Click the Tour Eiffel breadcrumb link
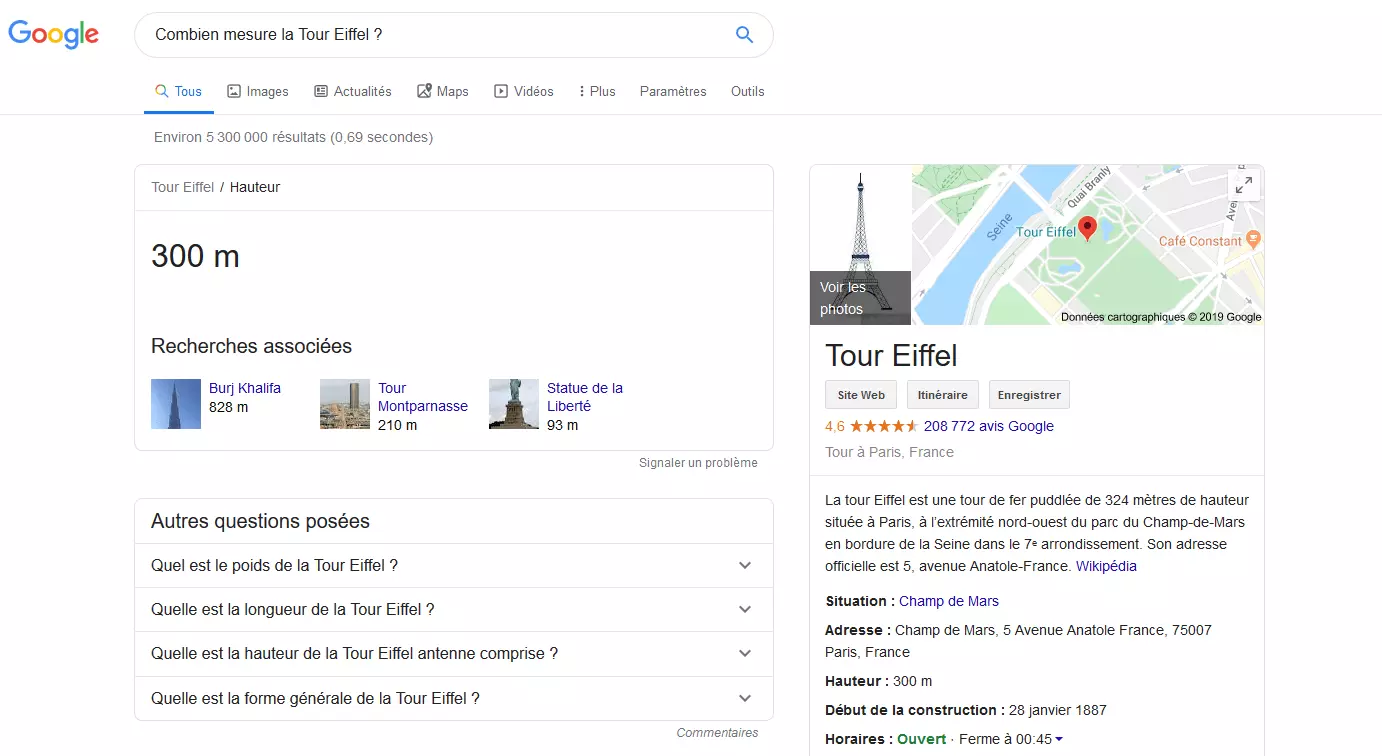Viewport: 1382px width, 756px height. 183,187
